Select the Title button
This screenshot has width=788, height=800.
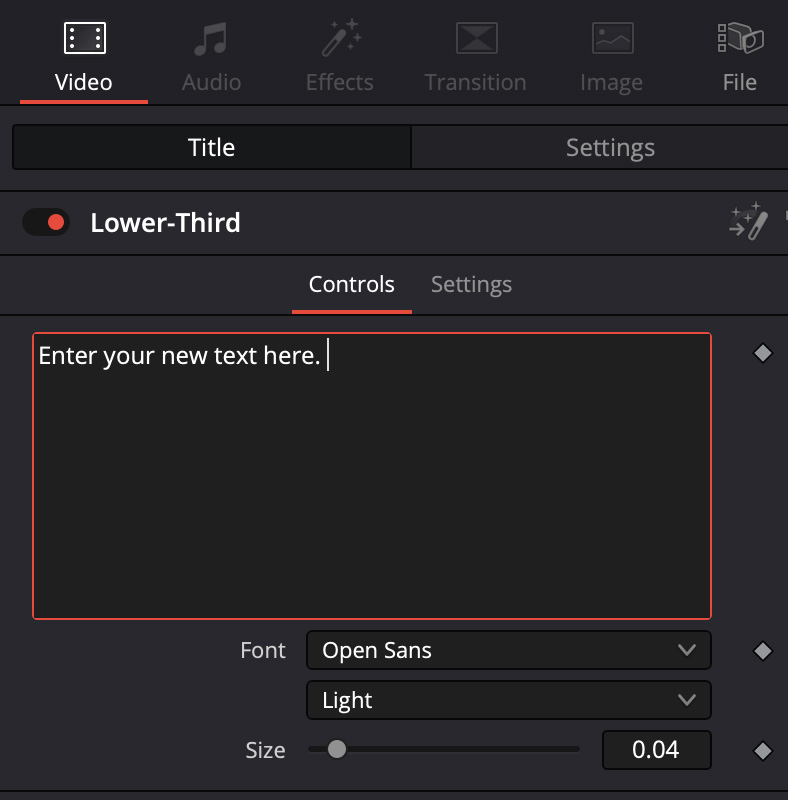click(211, 147)
